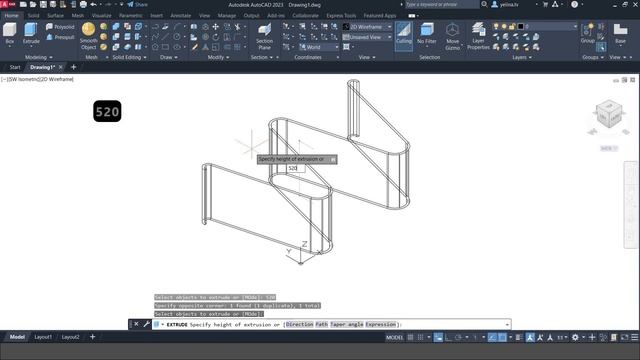The height and width of the screenshot is (360, 640).
Task: Toggle grid display in status bar
Action: (x=410, y=337)
